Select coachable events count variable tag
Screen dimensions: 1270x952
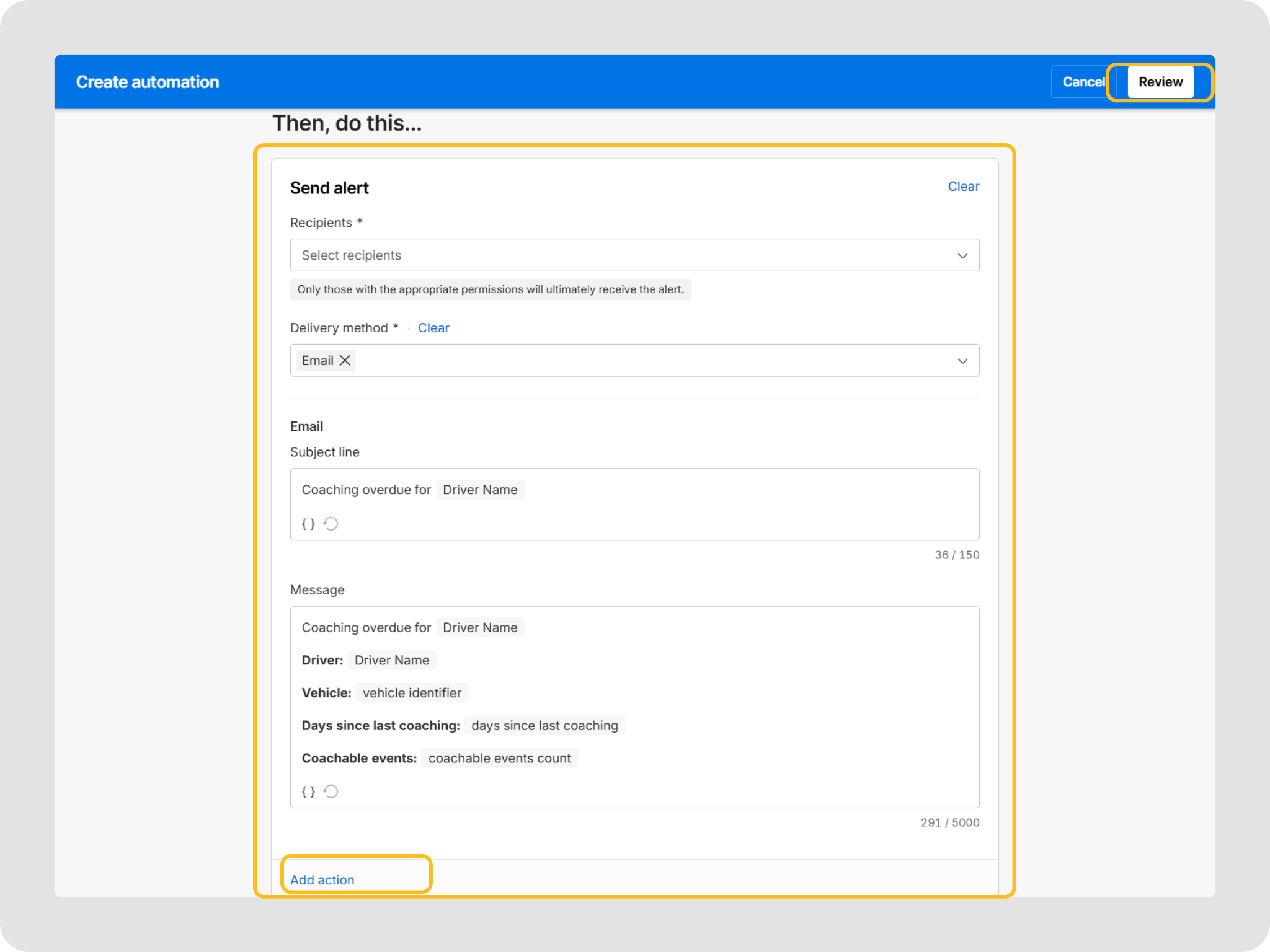(x=499, y=758)
